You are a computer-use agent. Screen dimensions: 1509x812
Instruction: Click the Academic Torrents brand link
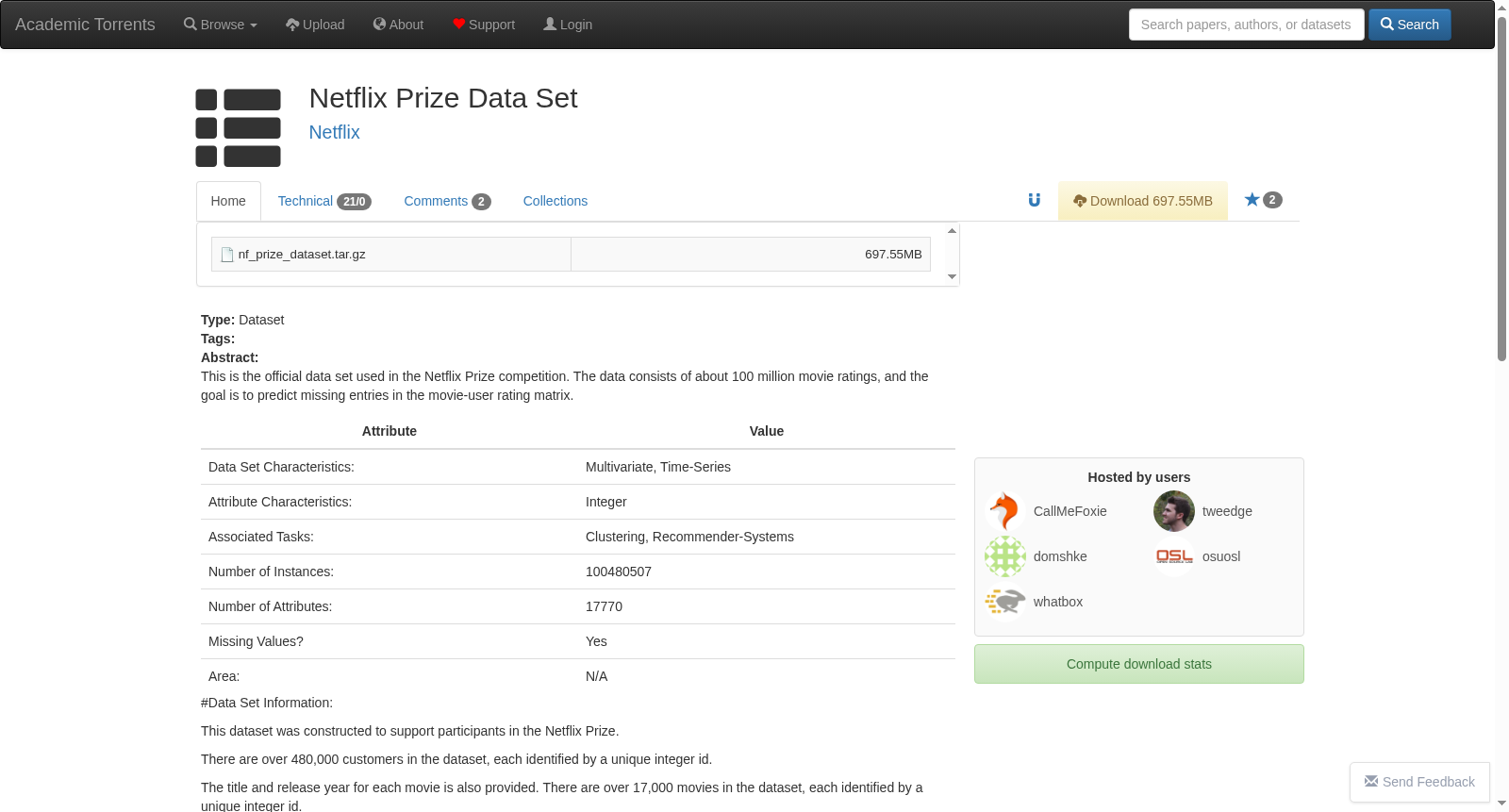pyautogui.click(x=85, y=25)
